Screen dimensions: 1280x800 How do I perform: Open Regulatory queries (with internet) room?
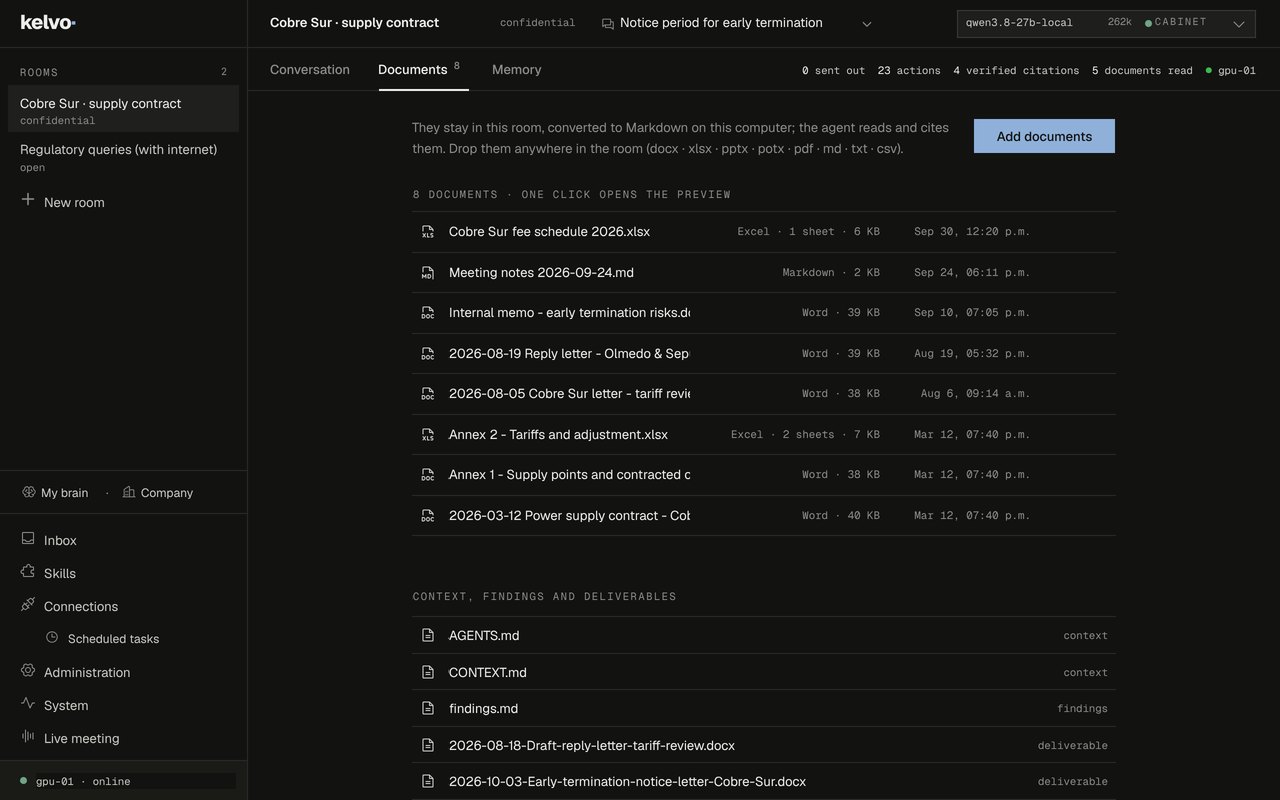(x=123, y=157)
